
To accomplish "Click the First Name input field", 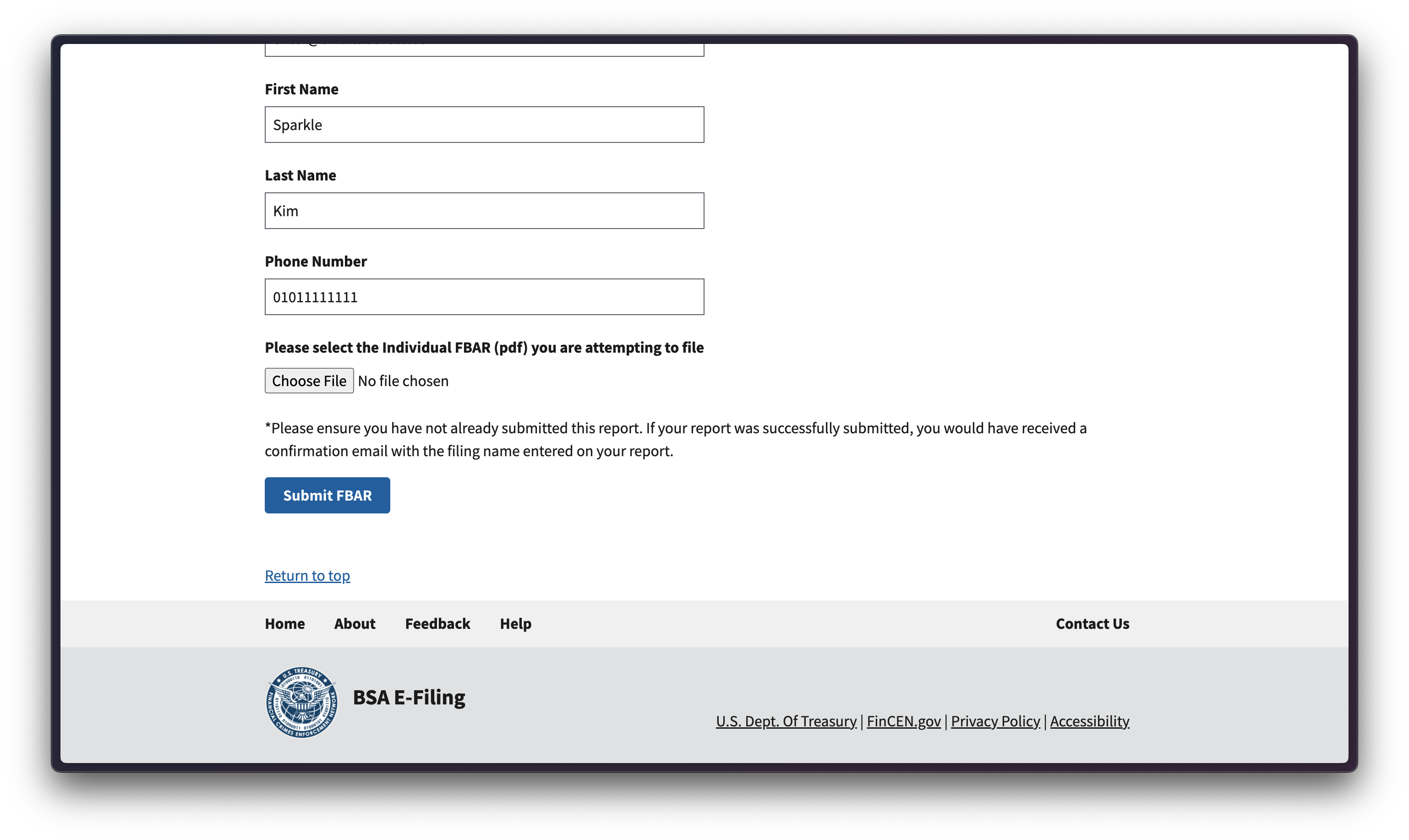I will 484,125.
